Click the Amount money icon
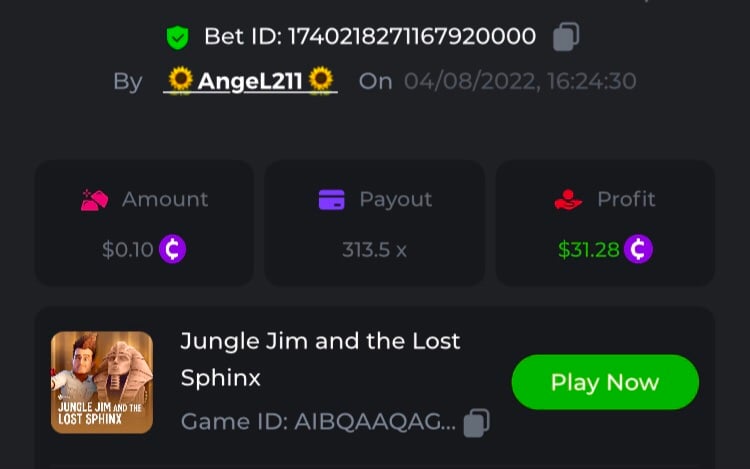The image size is (750, 469). pyautogui.click(x=94, y=200)
